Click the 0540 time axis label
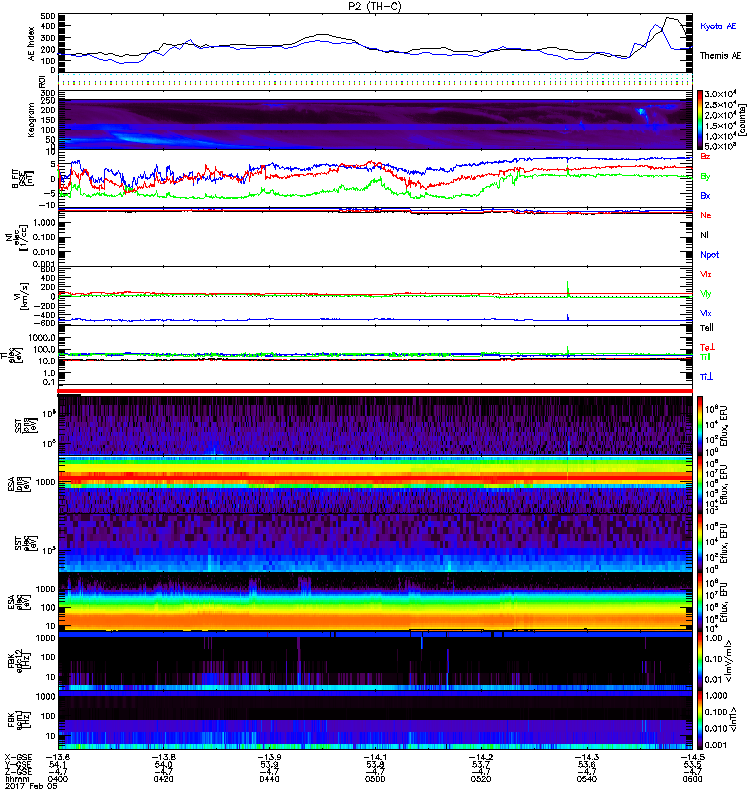750x800 pixels. pos(587,779)
